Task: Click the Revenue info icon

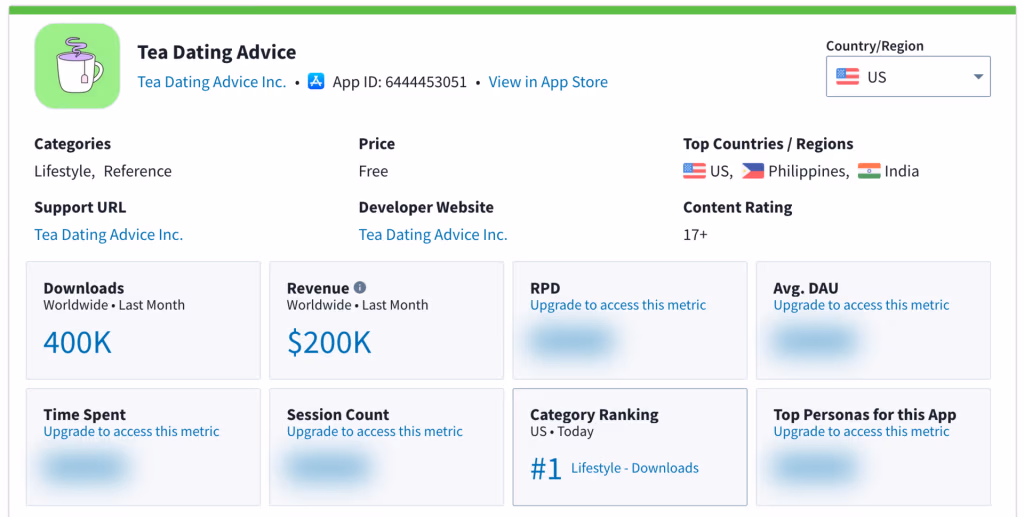Action: (360, 288)
